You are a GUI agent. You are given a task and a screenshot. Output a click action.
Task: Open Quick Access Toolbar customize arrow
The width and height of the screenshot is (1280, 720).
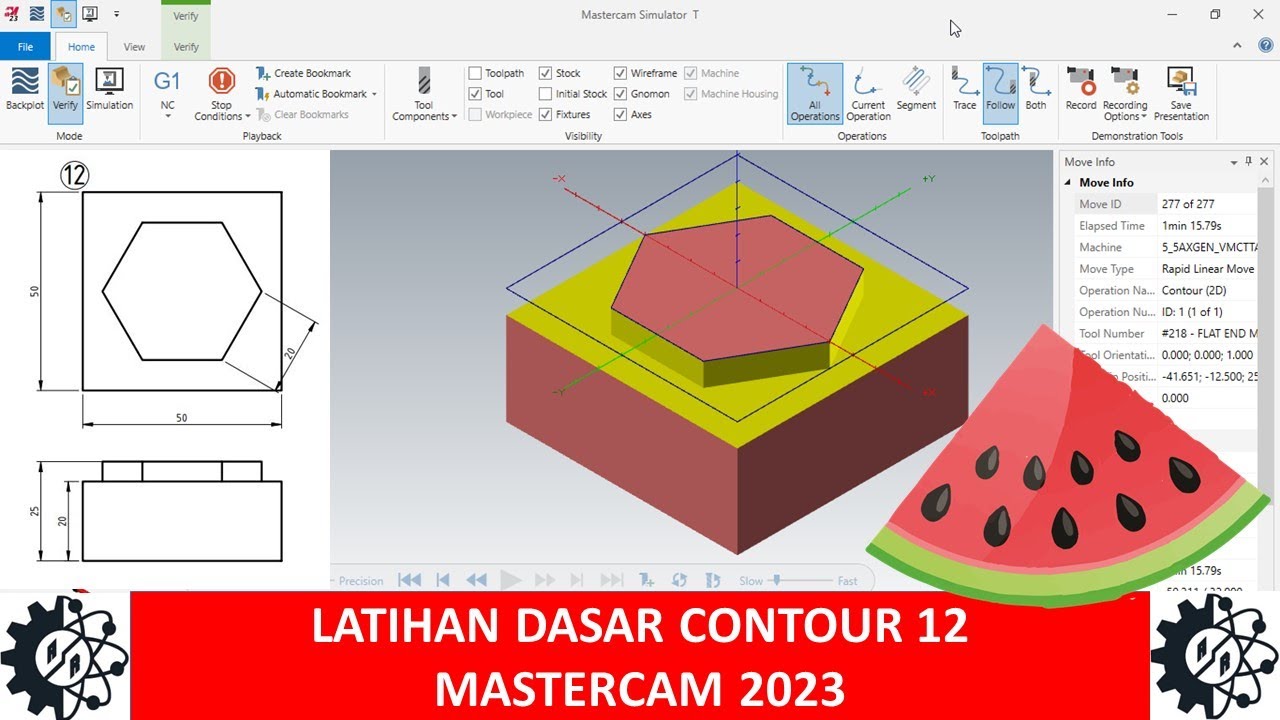116,15
